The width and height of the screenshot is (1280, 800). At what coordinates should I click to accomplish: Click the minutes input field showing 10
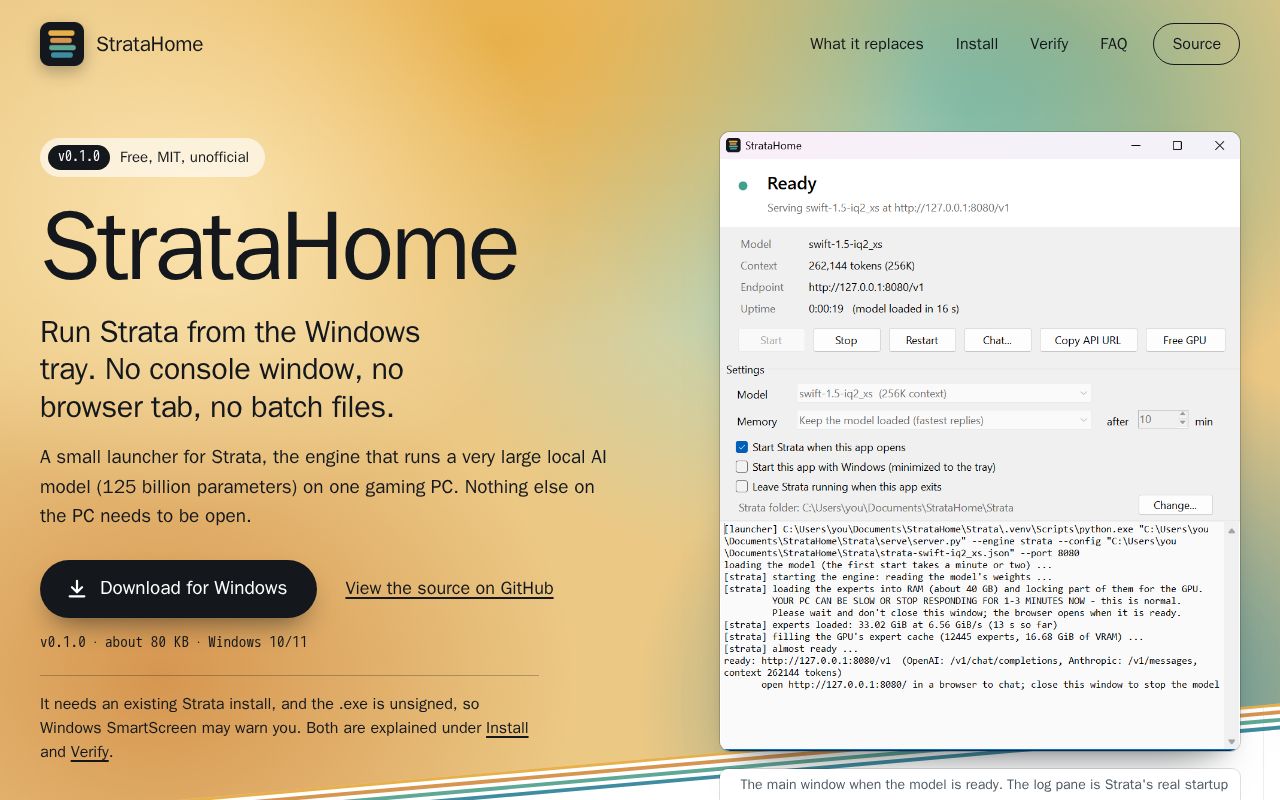(1157, 421)
